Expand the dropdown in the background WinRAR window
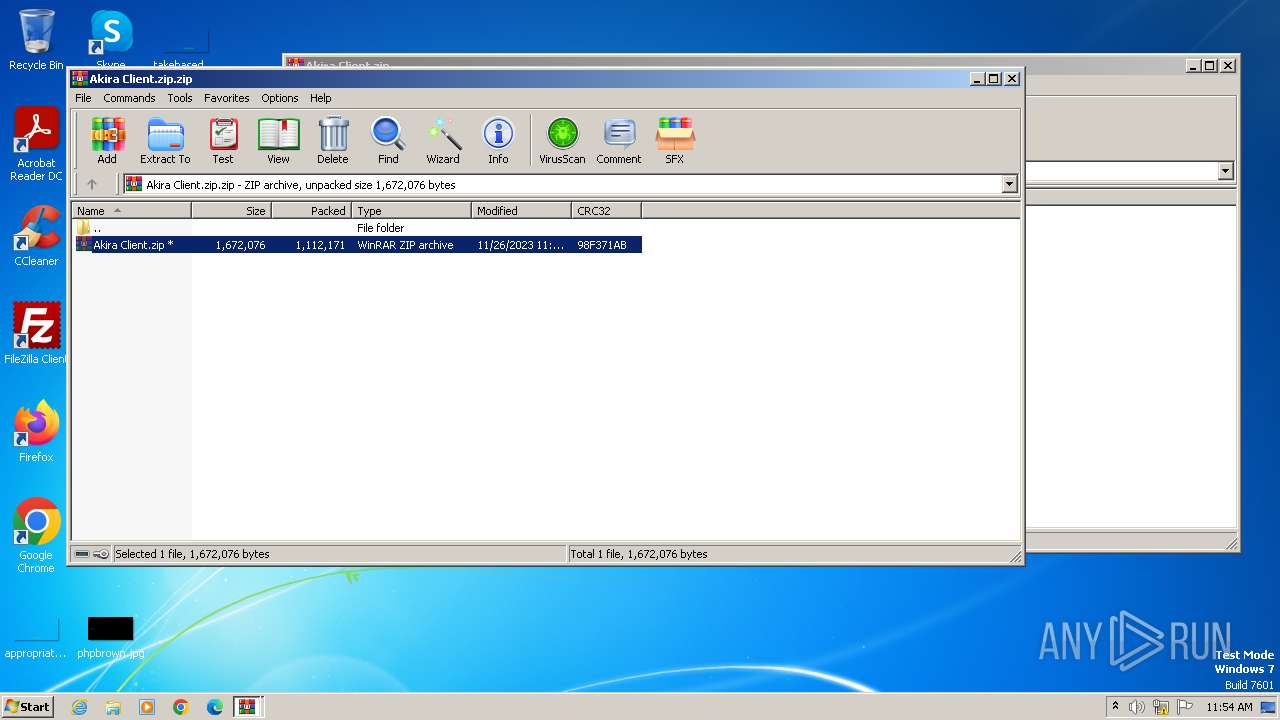The width and height of the screenshot is (1280, 720). click(x=1226, y=171)
